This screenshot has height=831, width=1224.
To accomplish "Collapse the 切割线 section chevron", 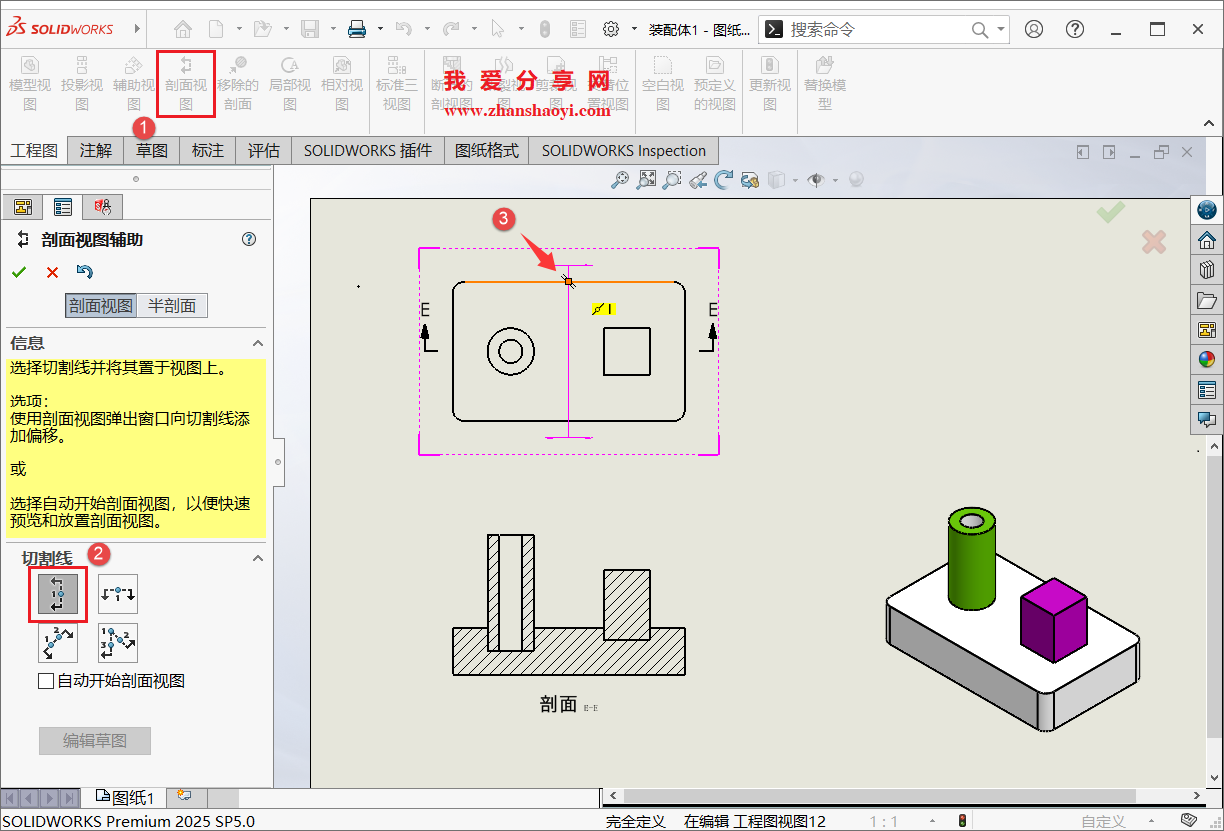I will click(x=257, y=558).
